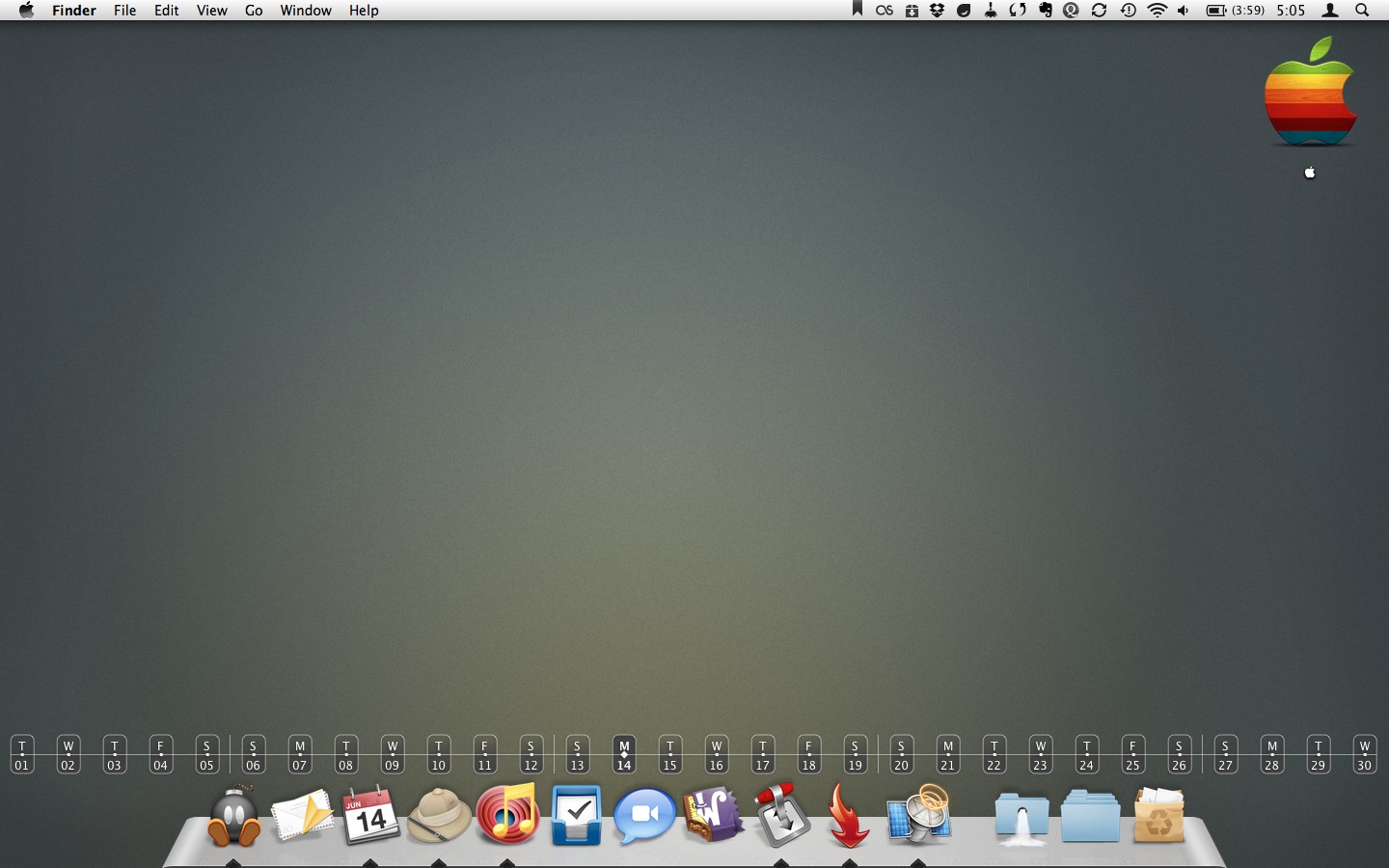
Task: Launch the Transmission lever icon in dock
Action: click(781, 816)
